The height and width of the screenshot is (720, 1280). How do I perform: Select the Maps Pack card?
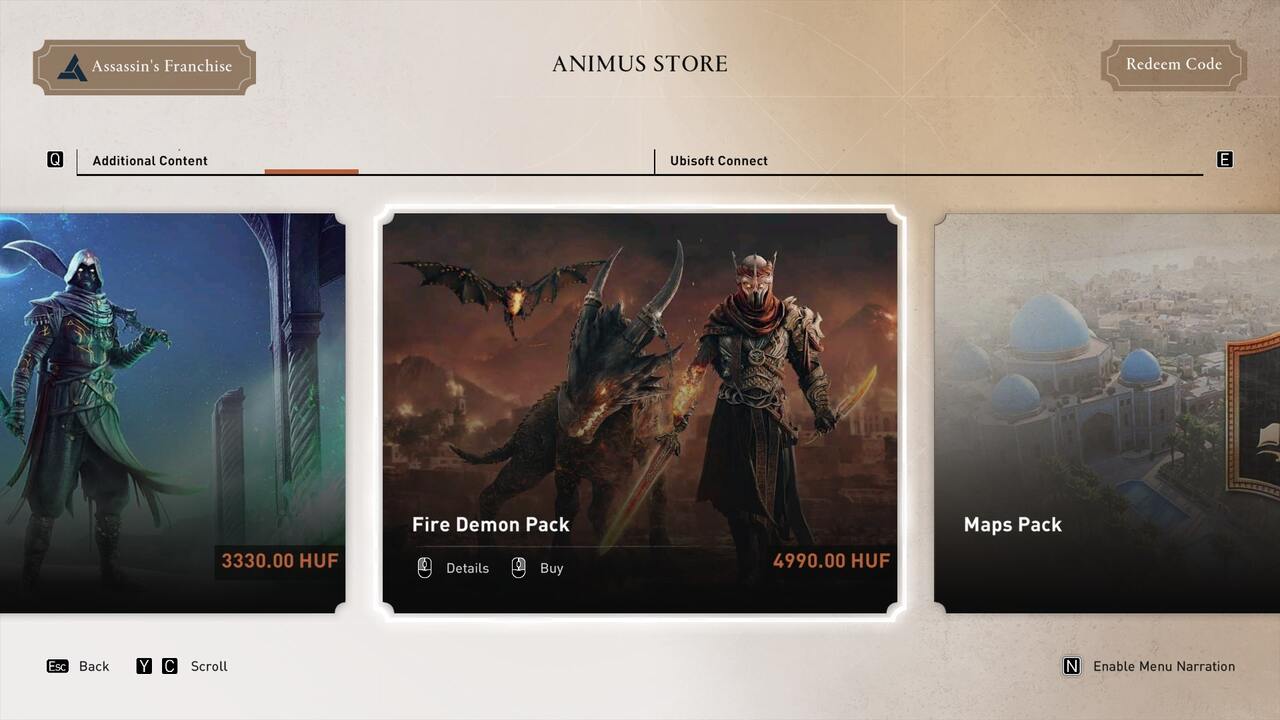coord(1107,413)
